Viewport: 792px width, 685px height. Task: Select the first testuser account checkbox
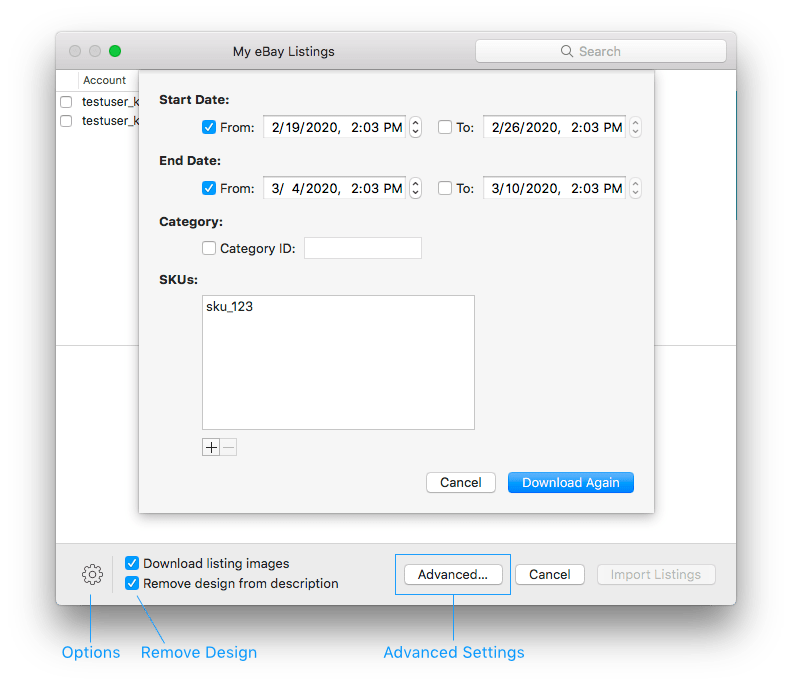tap(66, 102)
